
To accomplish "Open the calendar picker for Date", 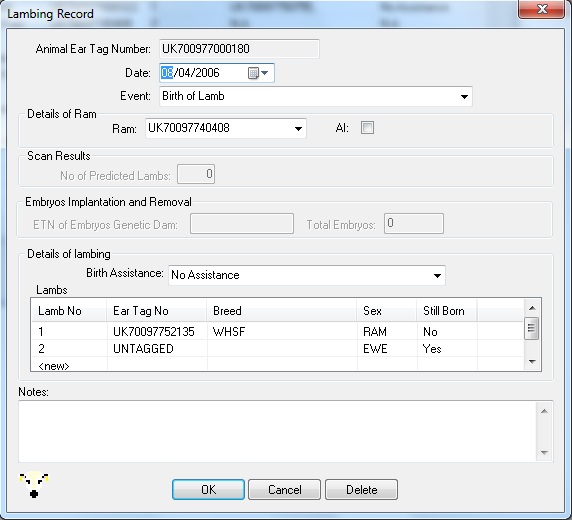I will (x=258, y=73).
